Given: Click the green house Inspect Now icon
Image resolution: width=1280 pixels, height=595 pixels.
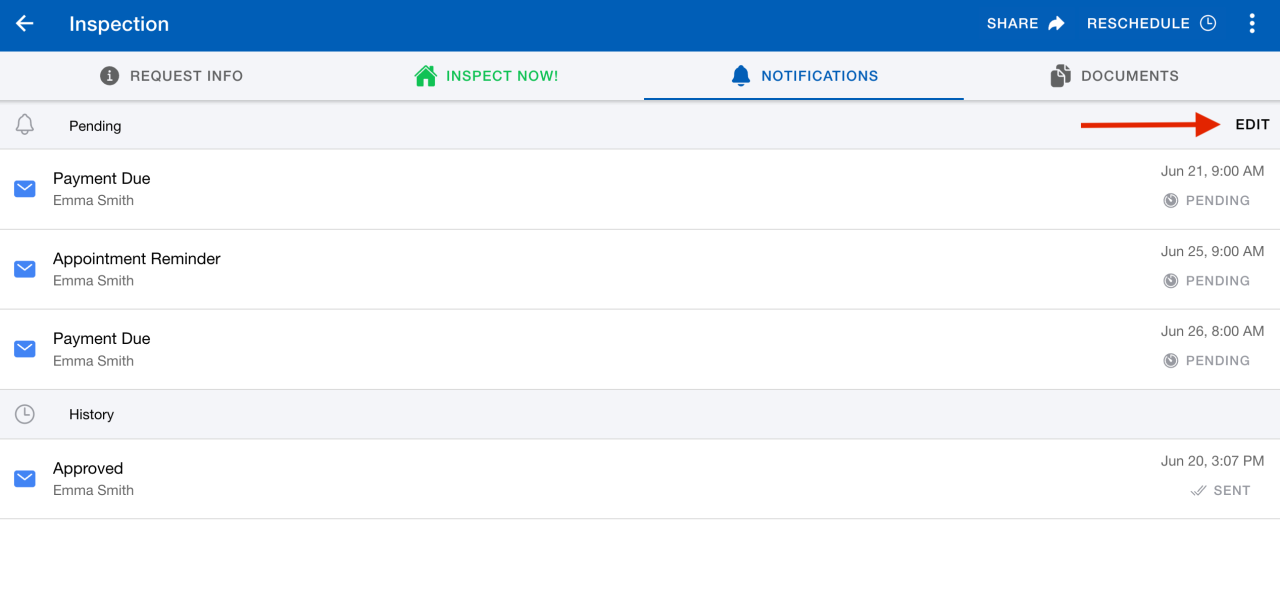Looking at the screenshot, I should tap(427, 74).
